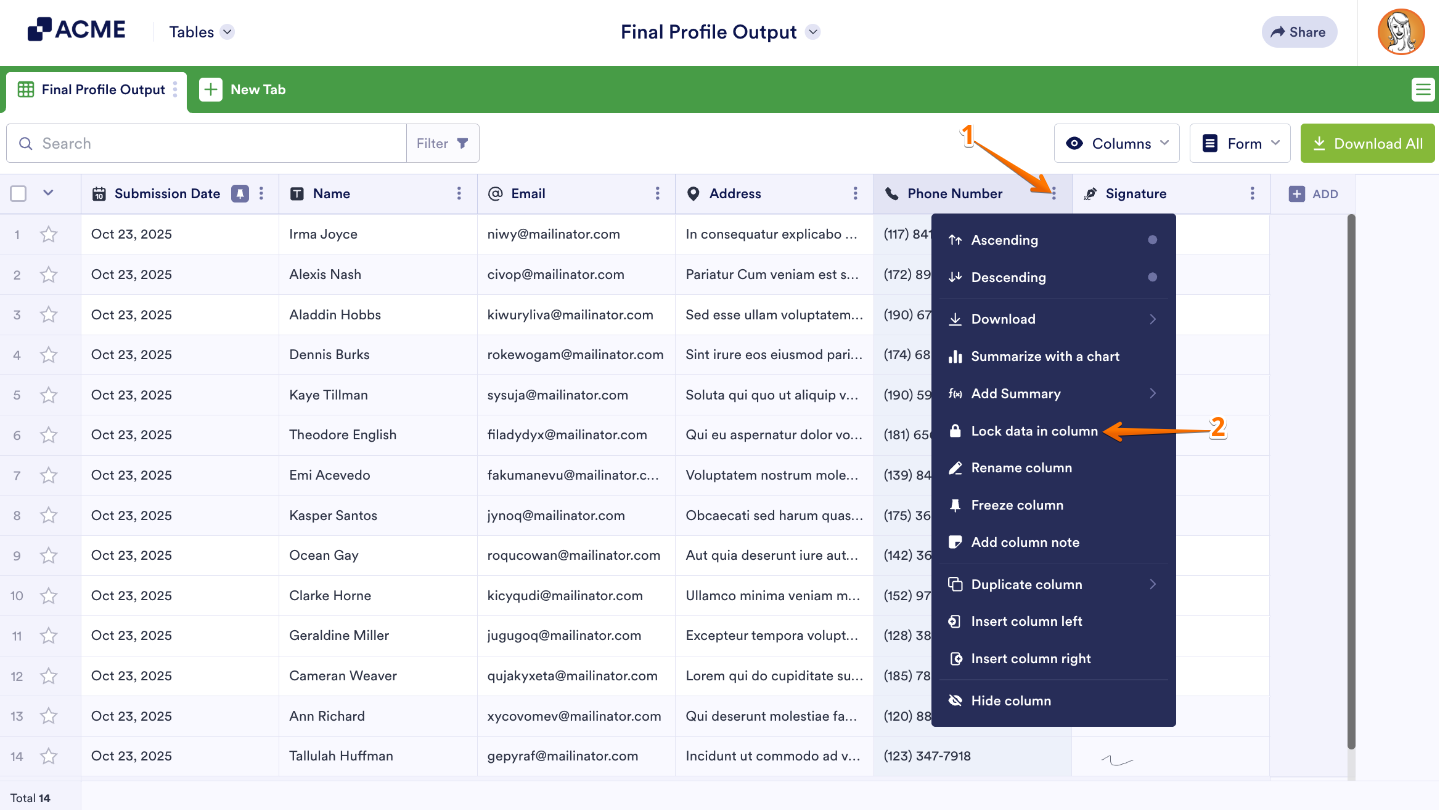Click the Address column header label
The image size is (1439, 810).
[735, 194]
